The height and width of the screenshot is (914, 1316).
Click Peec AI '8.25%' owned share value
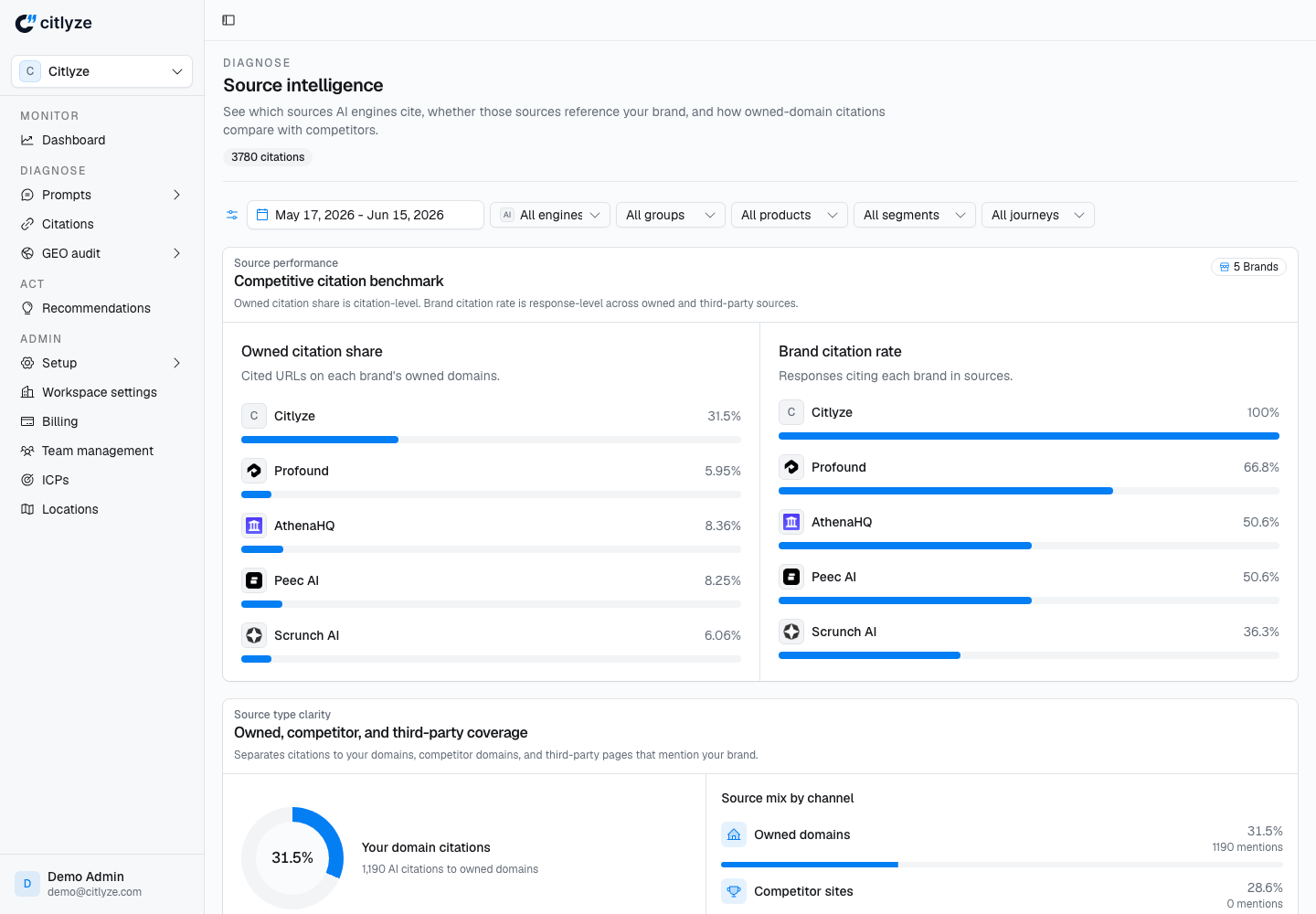(723, 580)
